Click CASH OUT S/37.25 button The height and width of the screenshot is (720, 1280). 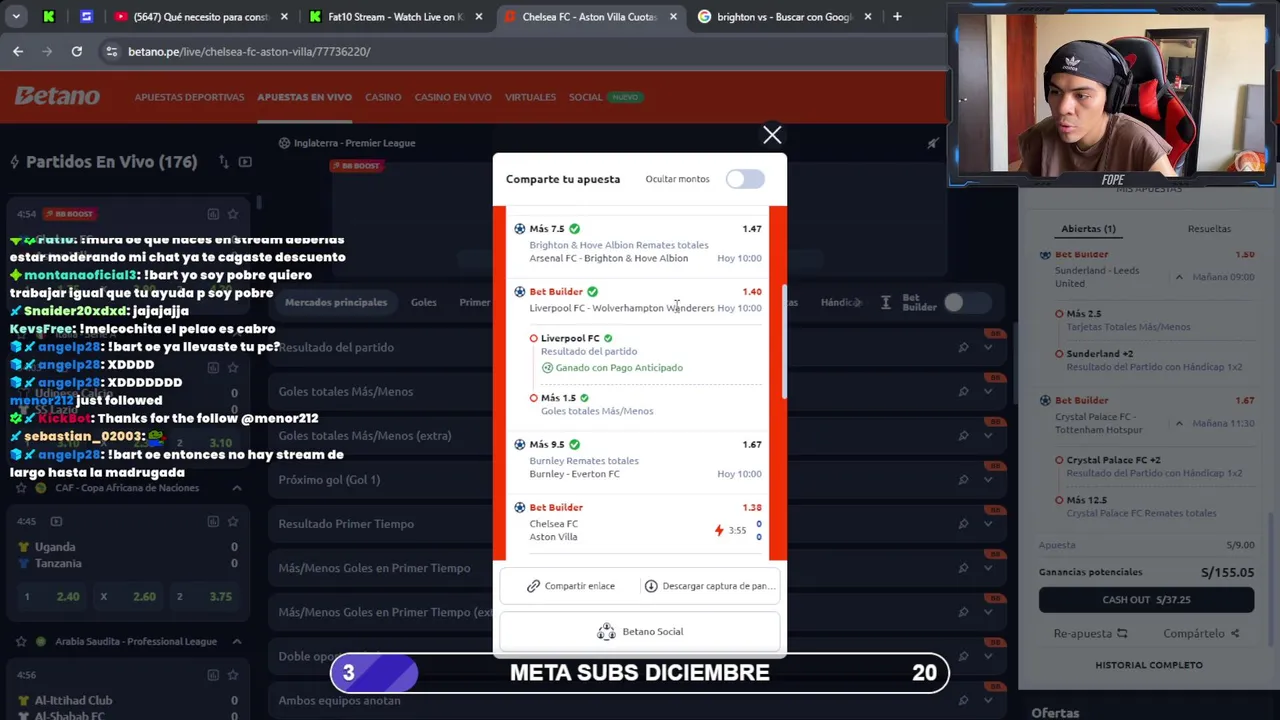(1146, 600)
